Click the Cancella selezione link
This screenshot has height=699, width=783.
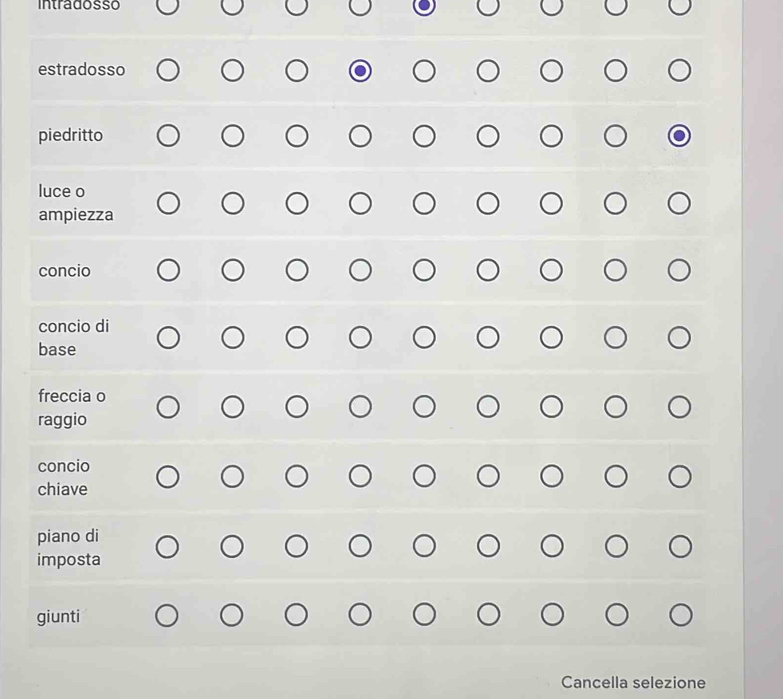(x=633, y=682)
